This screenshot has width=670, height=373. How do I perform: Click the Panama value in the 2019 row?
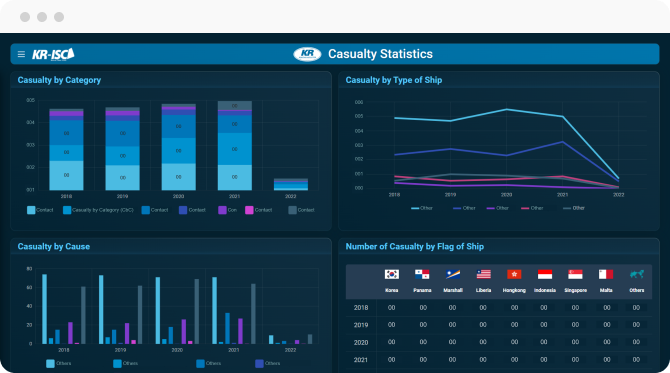tap(423, 325)
